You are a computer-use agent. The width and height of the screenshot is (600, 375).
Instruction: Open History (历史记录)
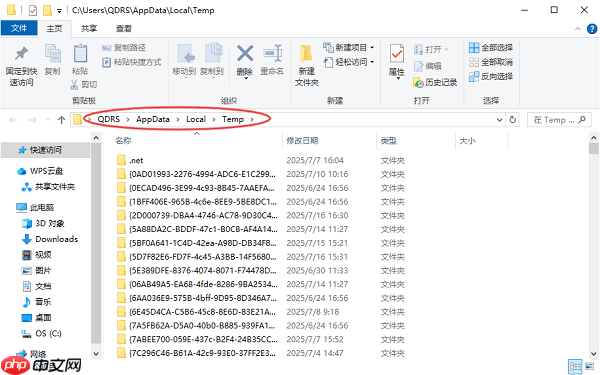point(435,82)
